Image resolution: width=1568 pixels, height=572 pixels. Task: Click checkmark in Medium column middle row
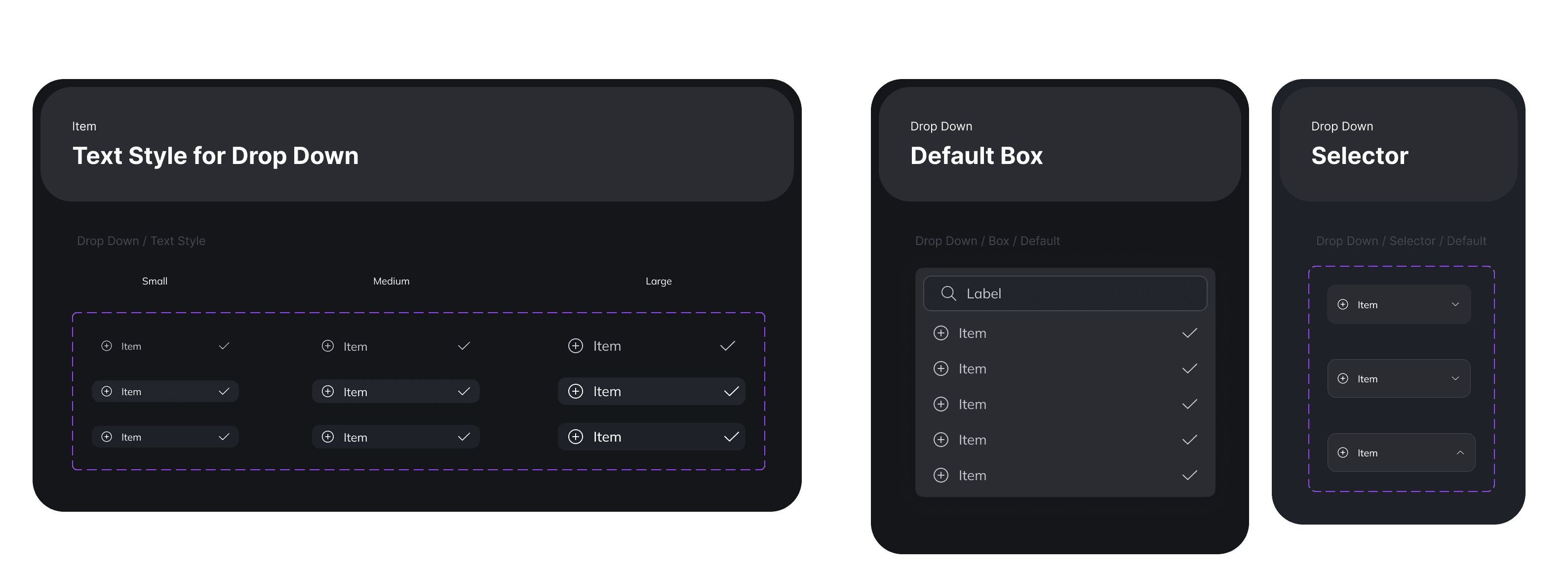464,391
